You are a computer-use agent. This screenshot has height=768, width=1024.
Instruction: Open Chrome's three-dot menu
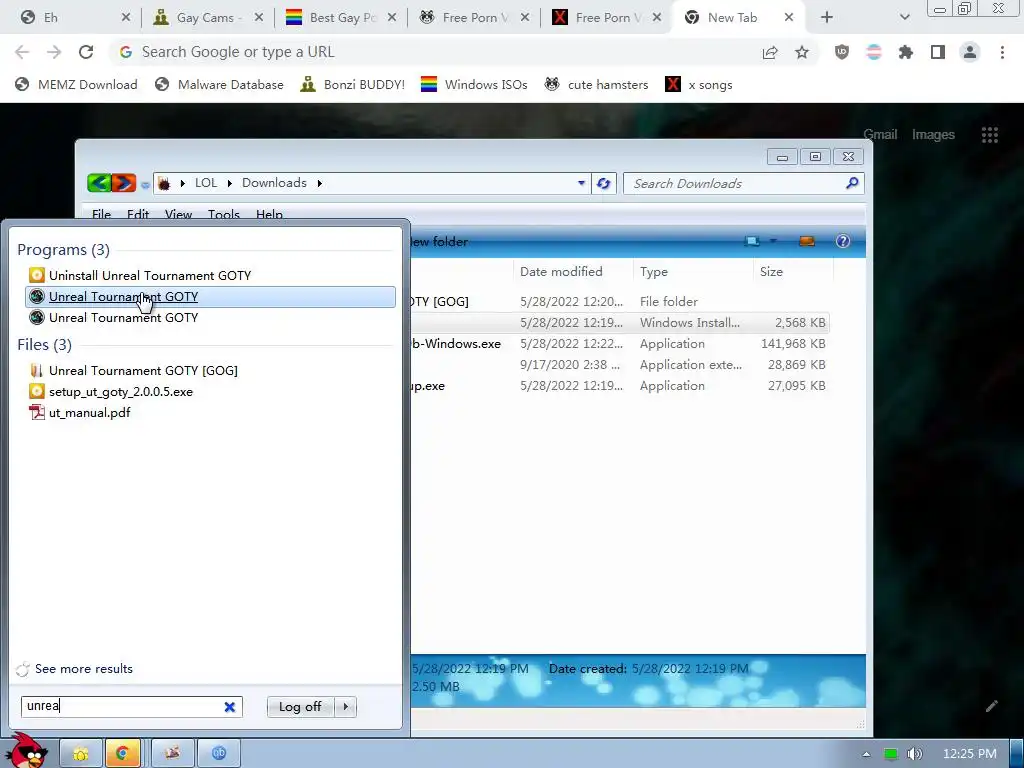(1002, 52)
